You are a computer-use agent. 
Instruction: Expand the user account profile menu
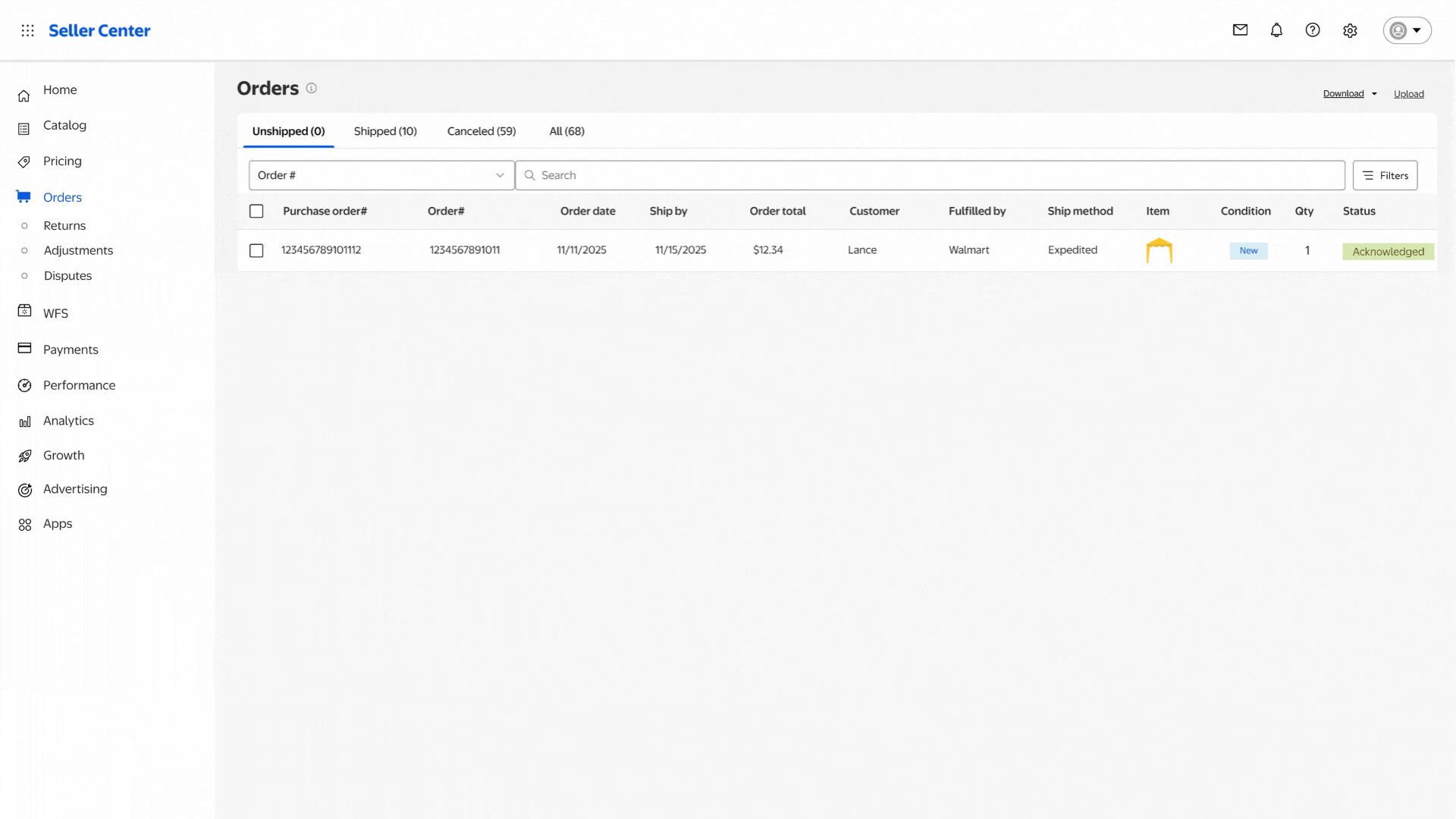point(1407,30)
